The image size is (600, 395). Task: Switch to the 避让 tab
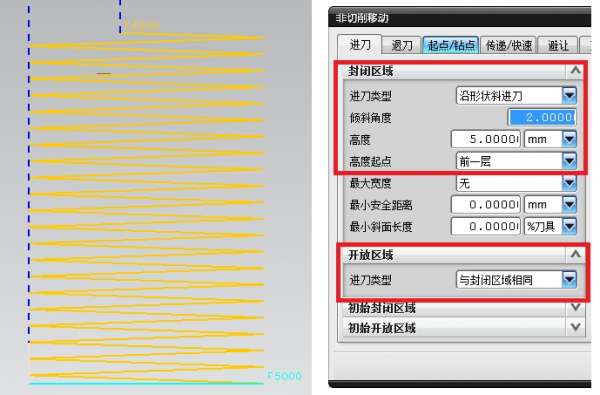point(558,46)
